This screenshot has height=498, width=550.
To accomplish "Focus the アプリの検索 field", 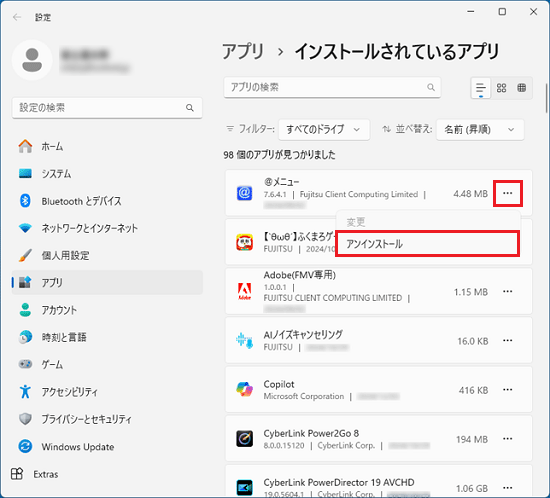I will coord(332,87).
